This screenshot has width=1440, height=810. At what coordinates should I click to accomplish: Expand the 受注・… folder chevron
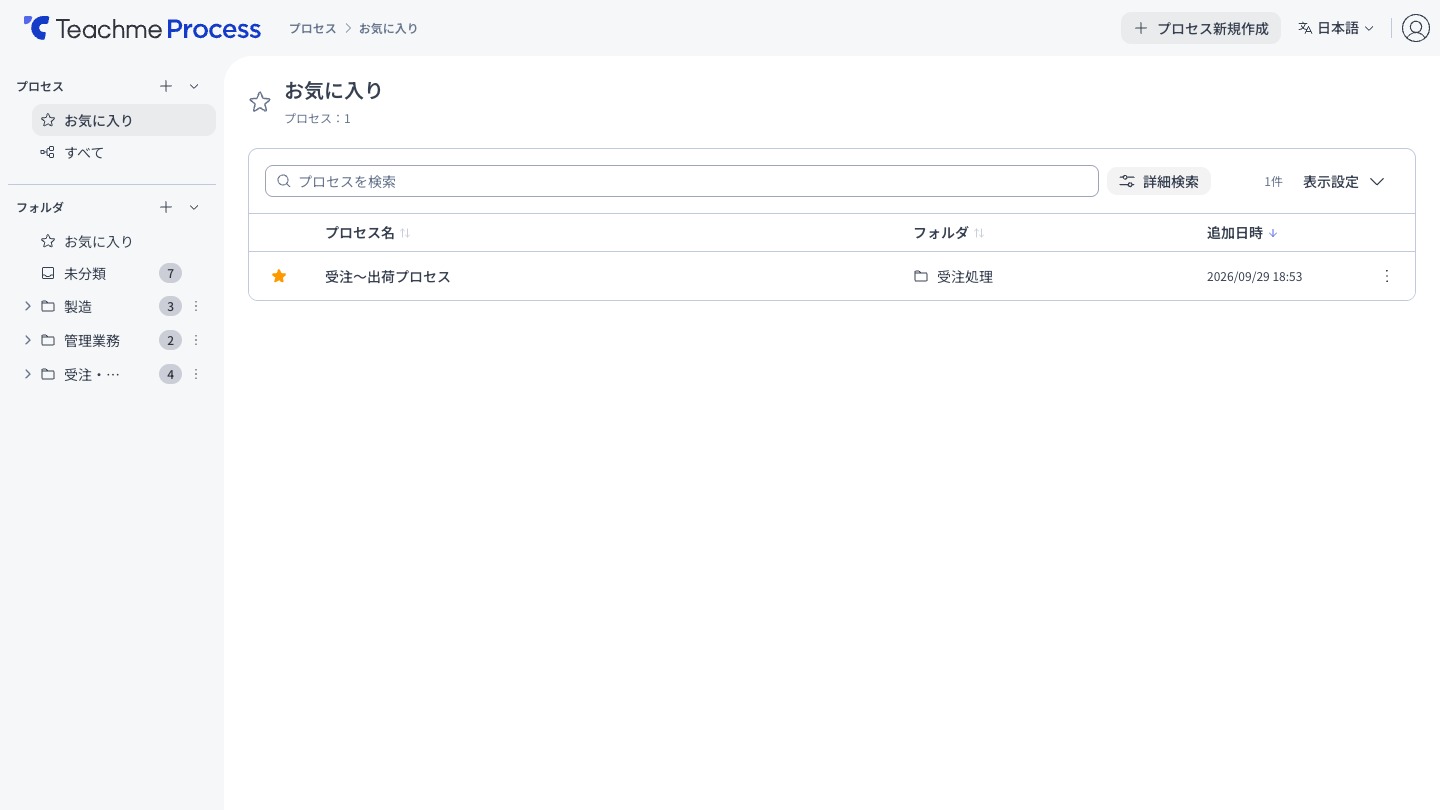(27, 374)
